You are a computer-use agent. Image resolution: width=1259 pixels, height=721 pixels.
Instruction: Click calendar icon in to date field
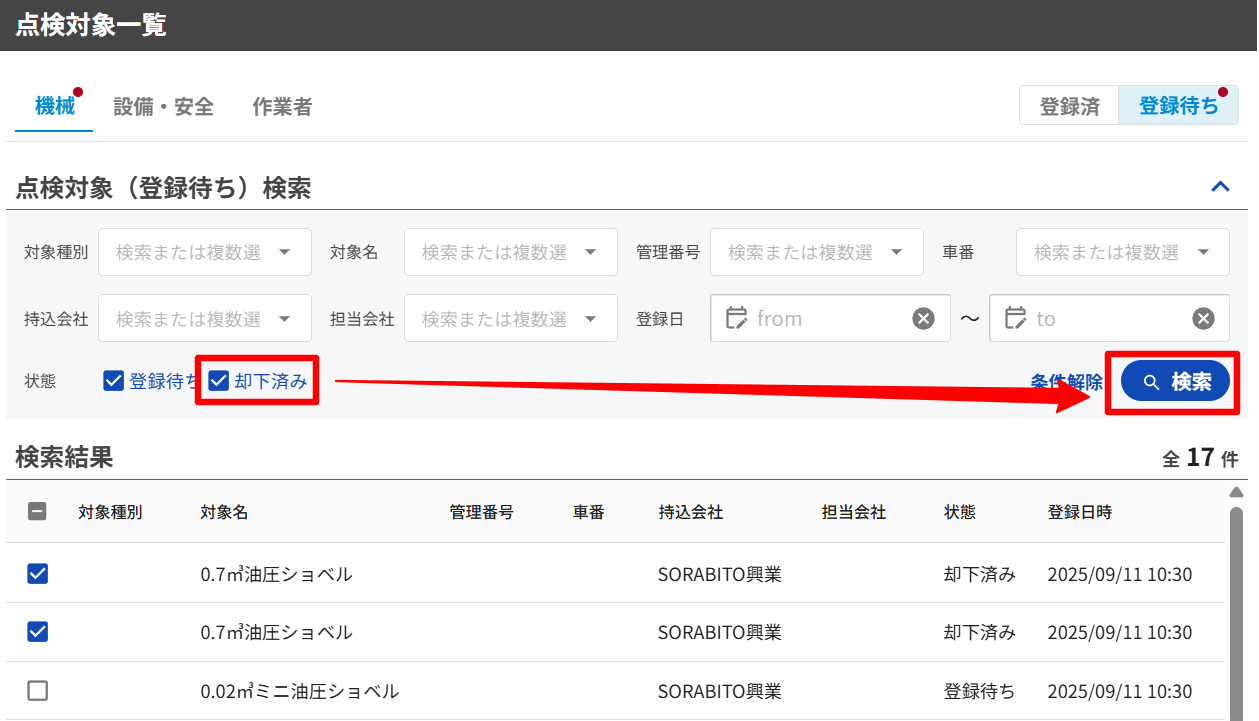pyautogui.click(x=1015, y=318)
